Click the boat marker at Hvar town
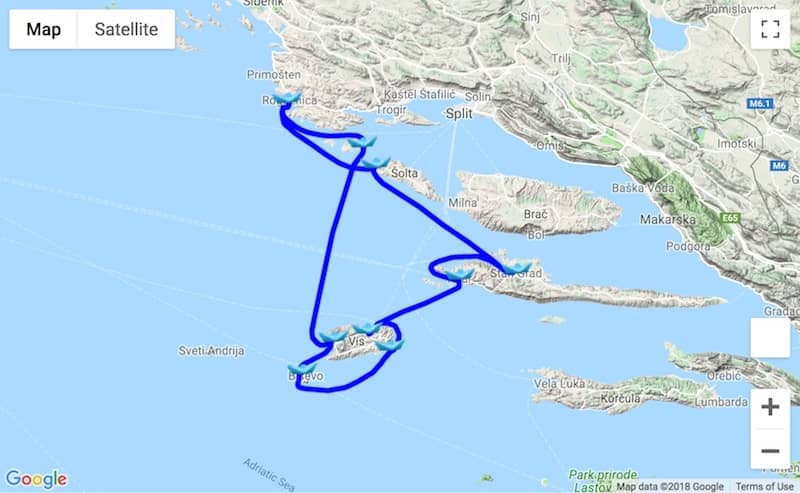Image resolution: width=800 pixels, height=493 pixels. (460, 275)
